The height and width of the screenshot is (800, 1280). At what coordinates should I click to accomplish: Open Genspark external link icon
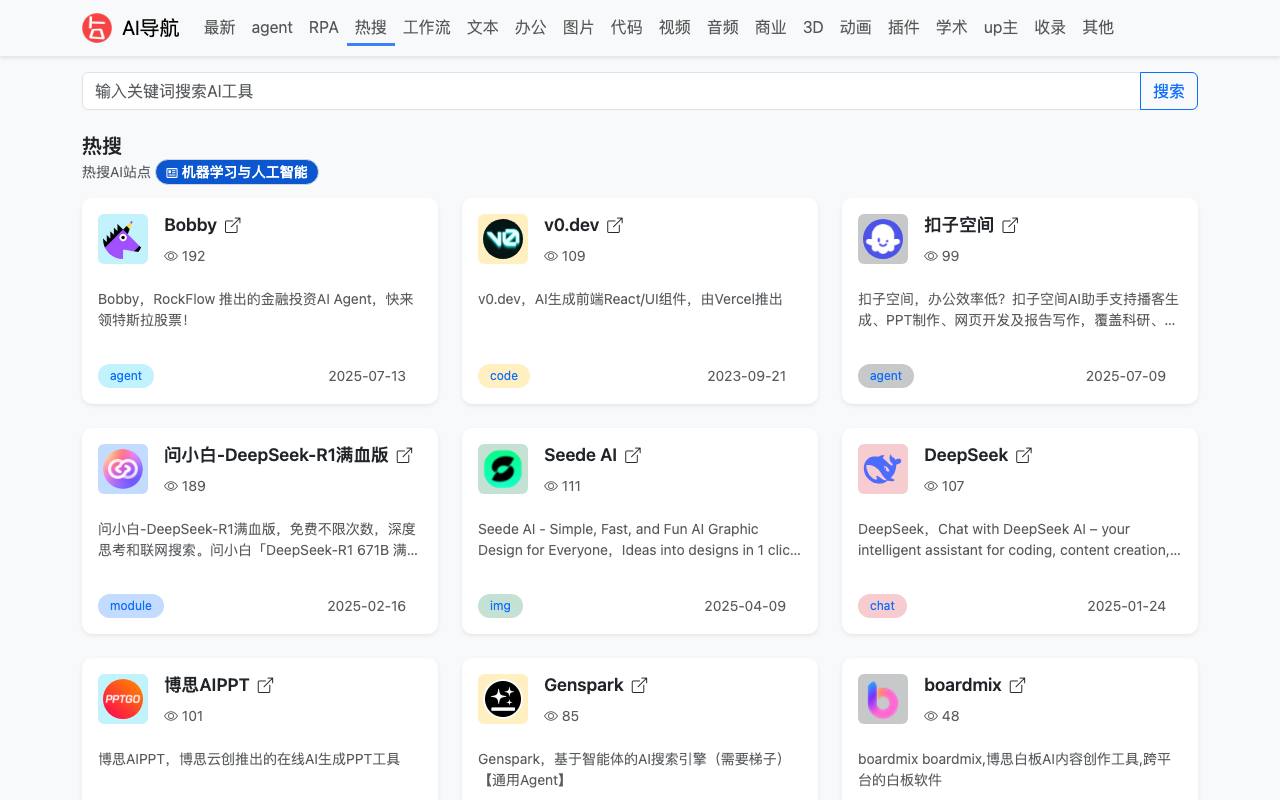[x=640, y=685]
